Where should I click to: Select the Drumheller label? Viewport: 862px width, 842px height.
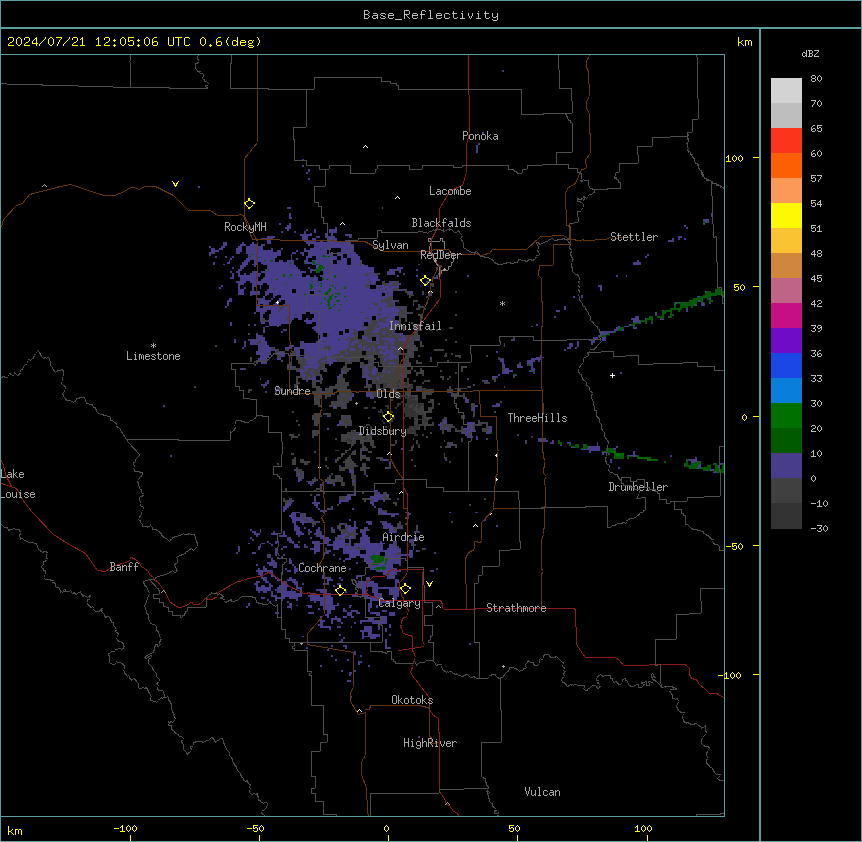point(638,487)
